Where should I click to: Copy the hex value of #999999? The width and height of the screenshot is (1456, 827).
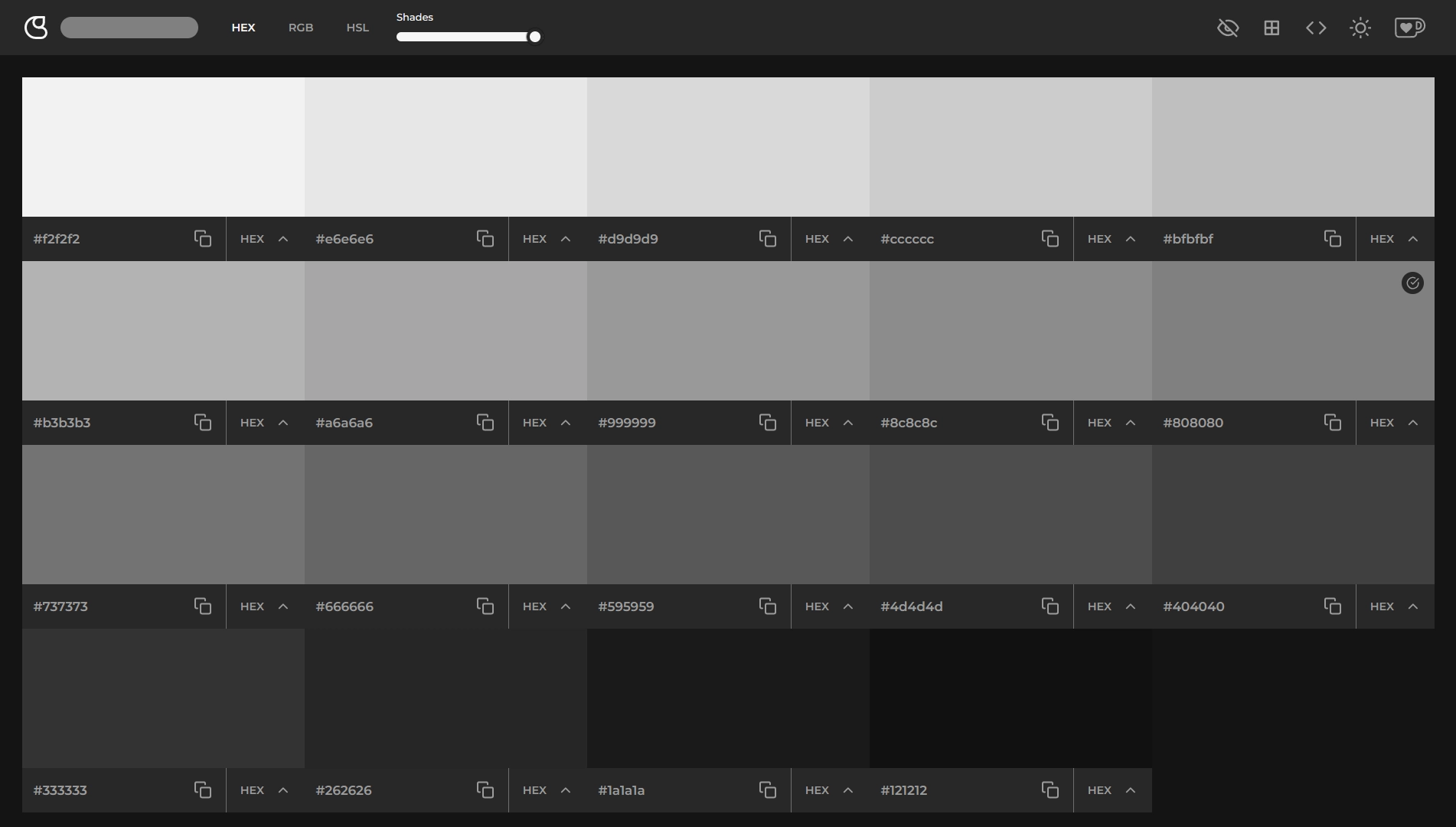tap(768, 423)
